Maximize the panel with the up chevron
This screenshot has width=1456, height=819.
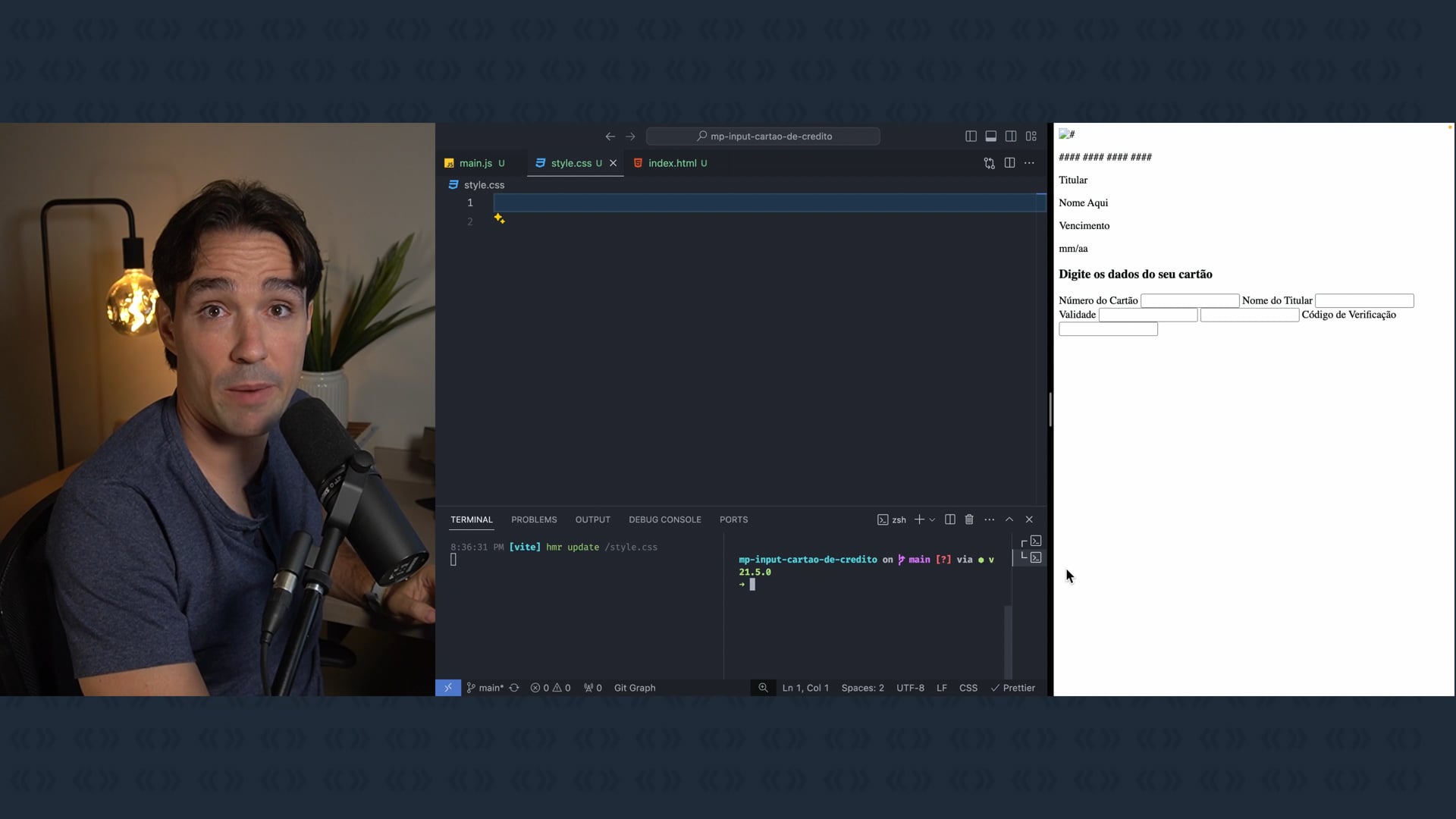(1009, 519)
